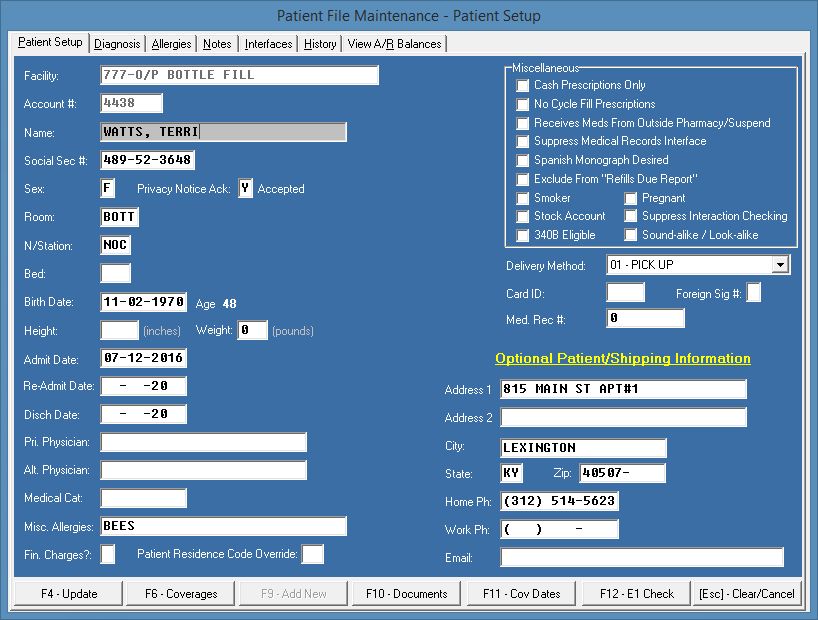Enable Cash Prescriptions Only checkbox

[x=523, y=86]
